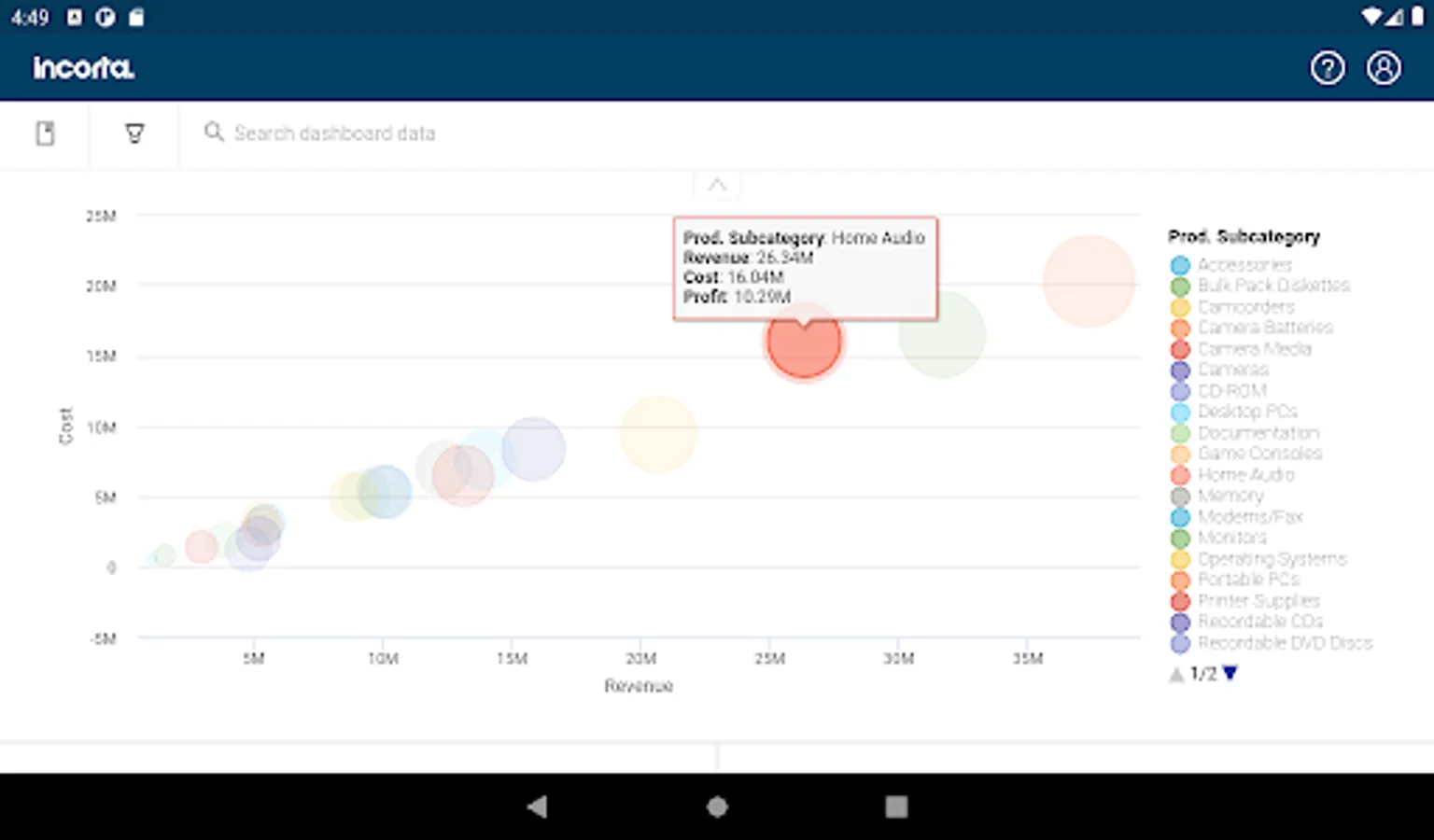This screenshot has width=1434, height=840.
Task: Click the green bubble near 30M revenue
Action: point(942,335)
